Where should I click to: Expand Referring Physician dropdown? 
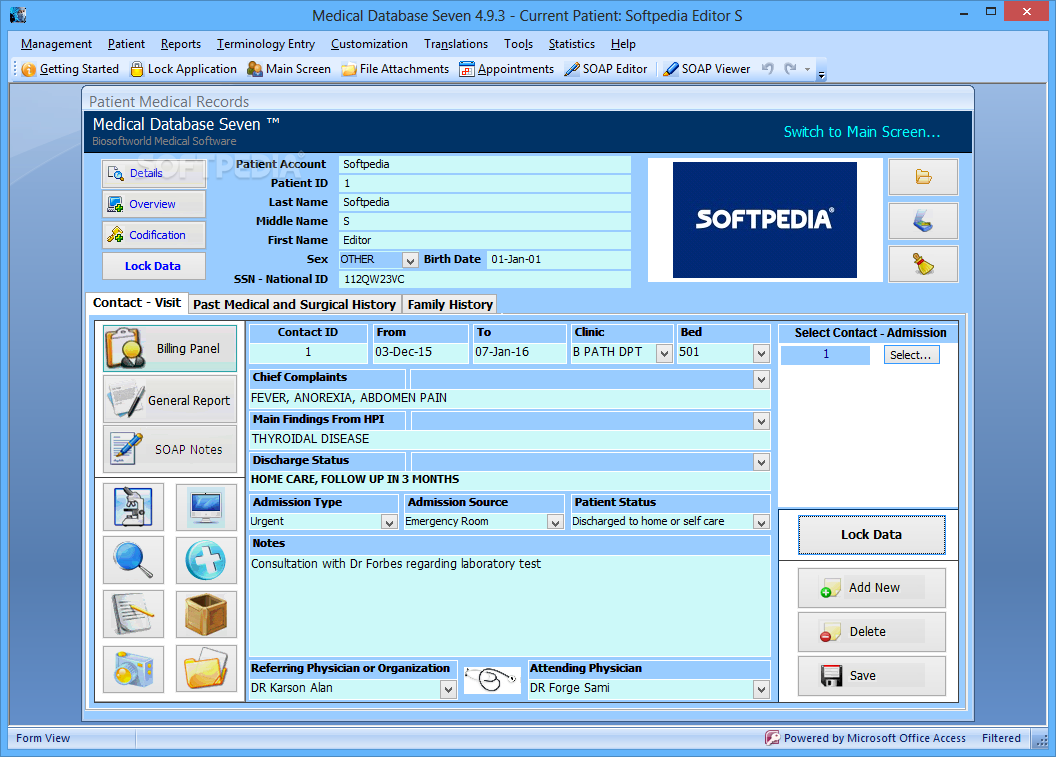point(448,689)
